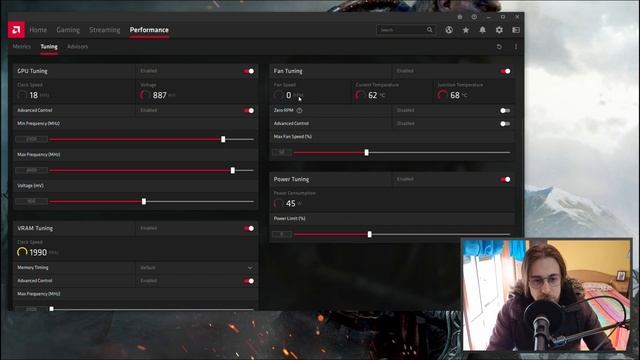Click the reset tuning arrow icon

pyautogui.click(x=499, y=47)
